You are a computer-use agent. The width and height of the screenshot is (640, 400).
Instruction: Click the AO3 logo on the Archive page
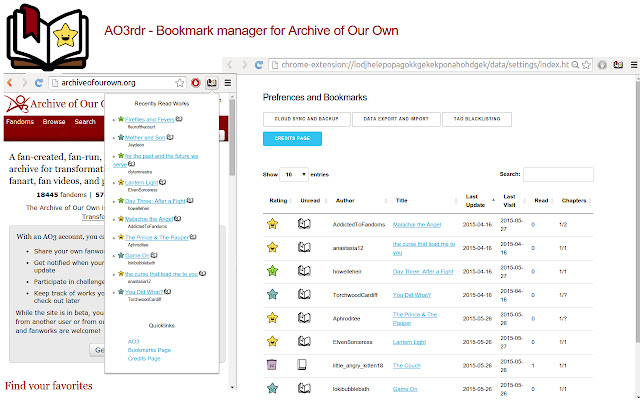click(x=17, y=104)
